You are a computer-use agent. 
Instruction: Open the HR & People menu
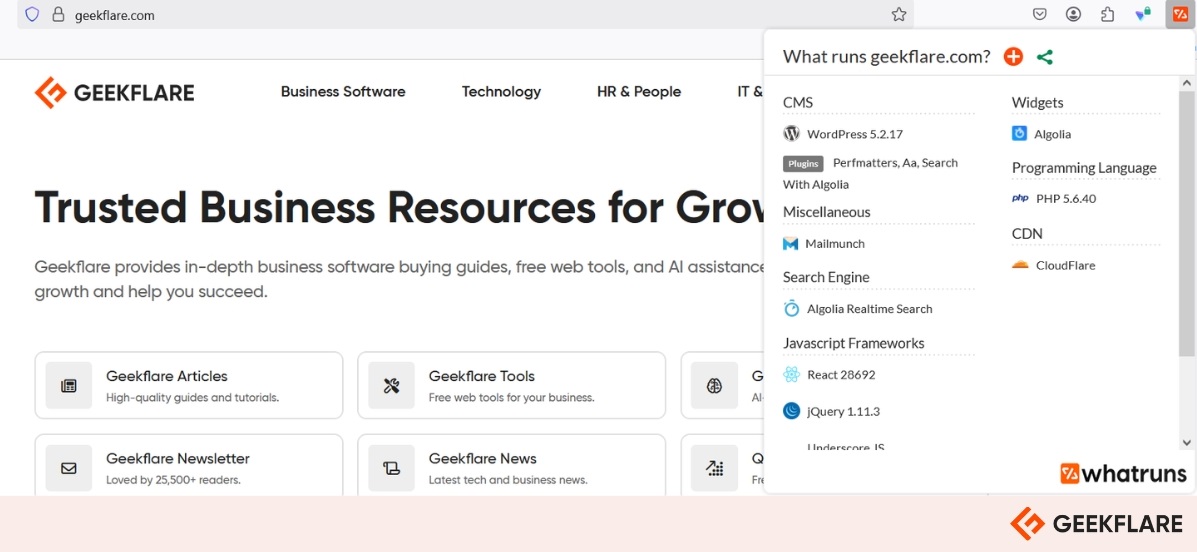pyautogui.click(x=639, y=92)
